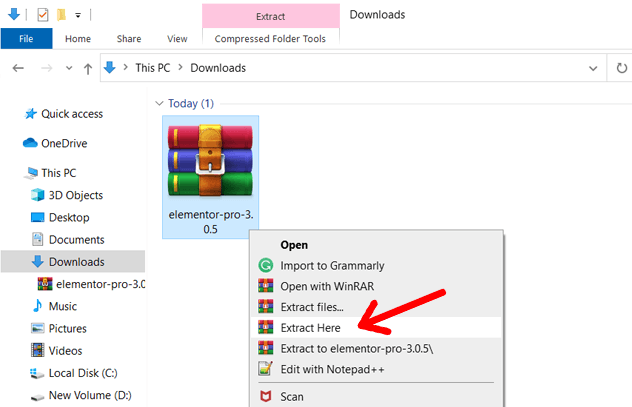Viewport: 632px width, 407px height.
Task: Click the Videos filmstrip icon
Action: [x=37, y=350]
